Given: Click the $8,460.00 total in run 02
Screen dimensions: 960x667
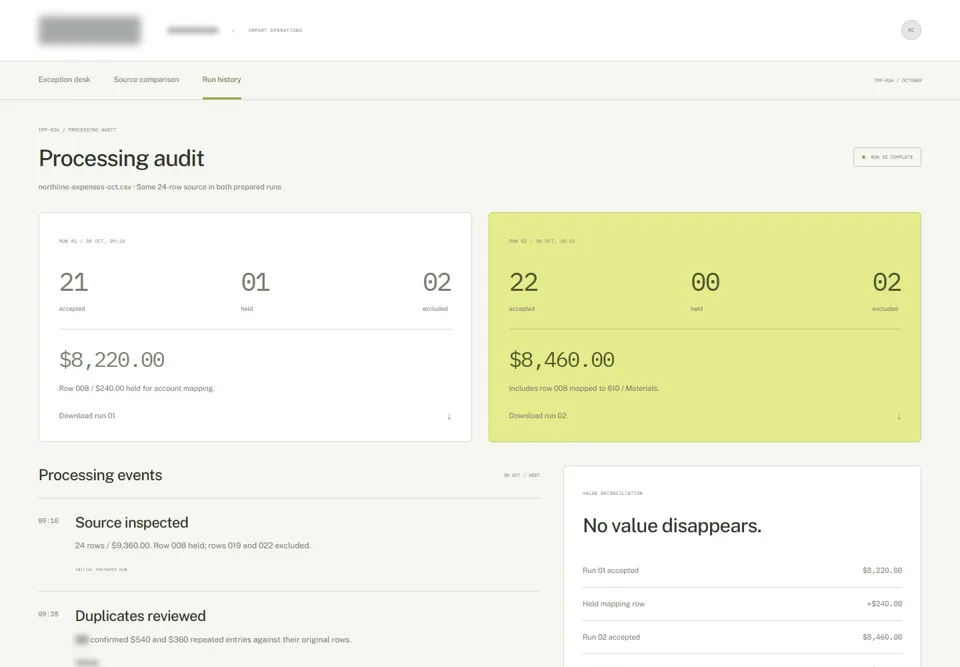Looking at the screenshot, I should click(x=561, y=360).
